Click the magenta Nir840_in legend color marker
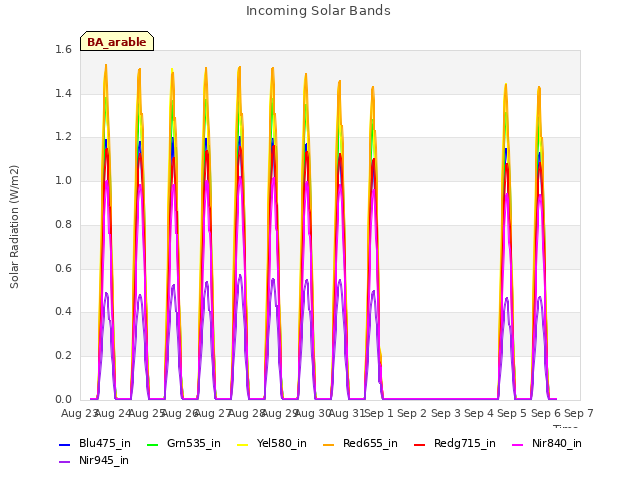Screen dimensions: 640x480 click(518, 444)
